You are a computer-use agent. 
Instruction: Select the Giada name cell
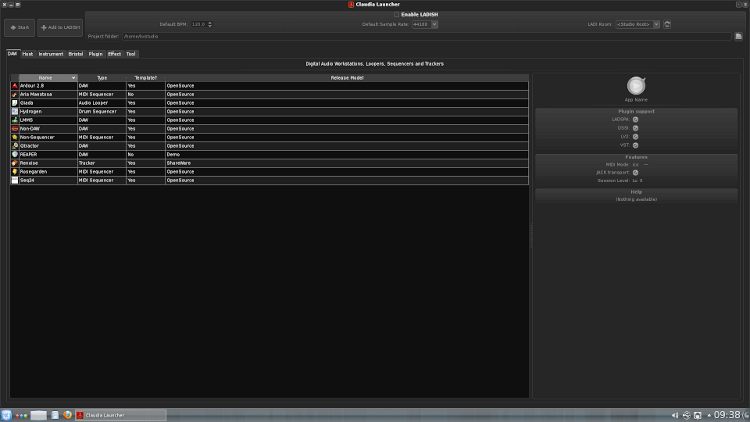(48, 103)
